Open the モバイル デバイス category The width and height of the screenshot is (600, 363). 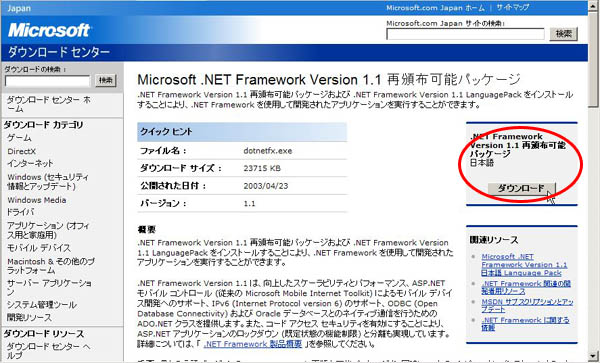[x=39, y=248]
